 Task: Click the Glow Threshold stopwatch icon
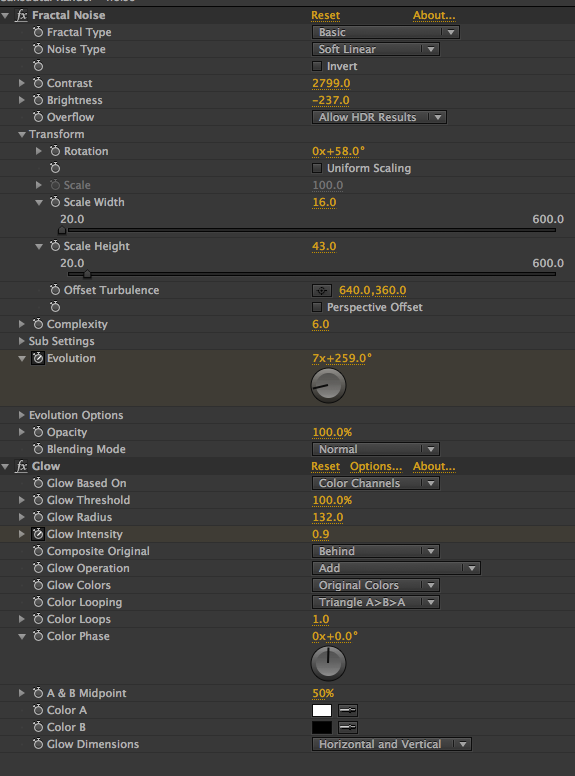coord(38,500)
